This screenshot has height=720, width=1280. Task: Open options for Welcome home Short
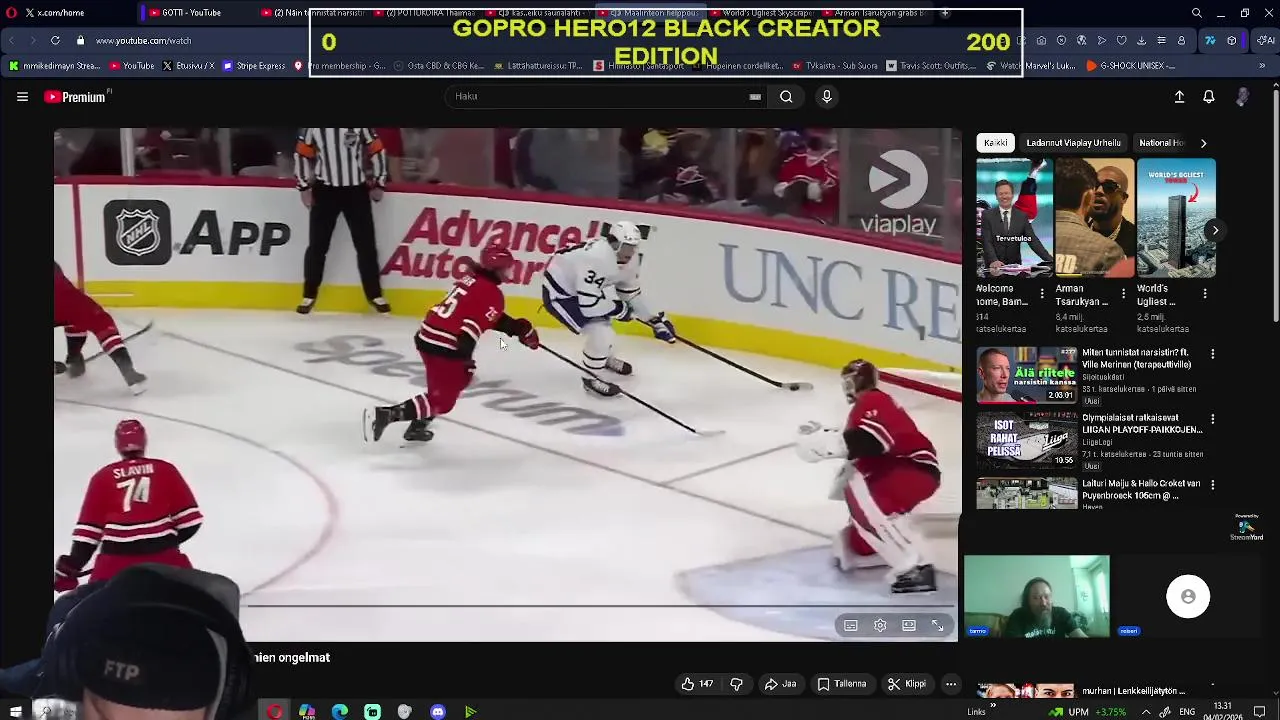click(1043, 294)
